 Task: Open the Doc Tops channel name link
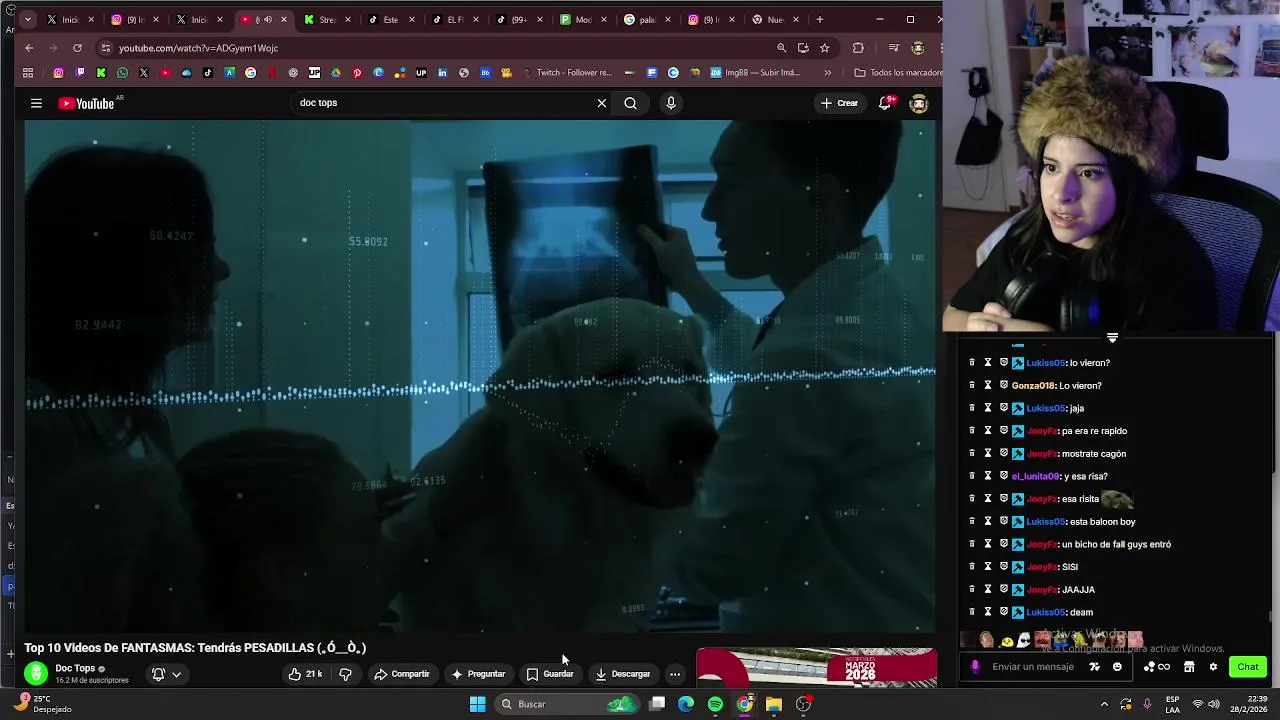point(75,668)
